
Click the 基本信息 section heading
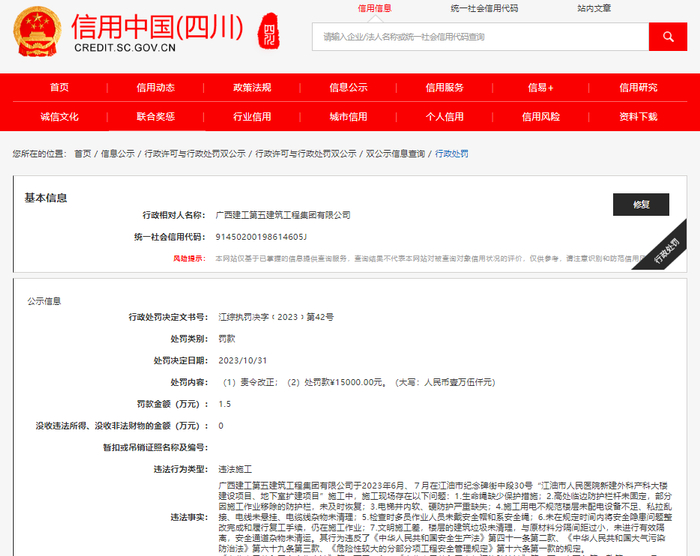(x=46, y=198)
